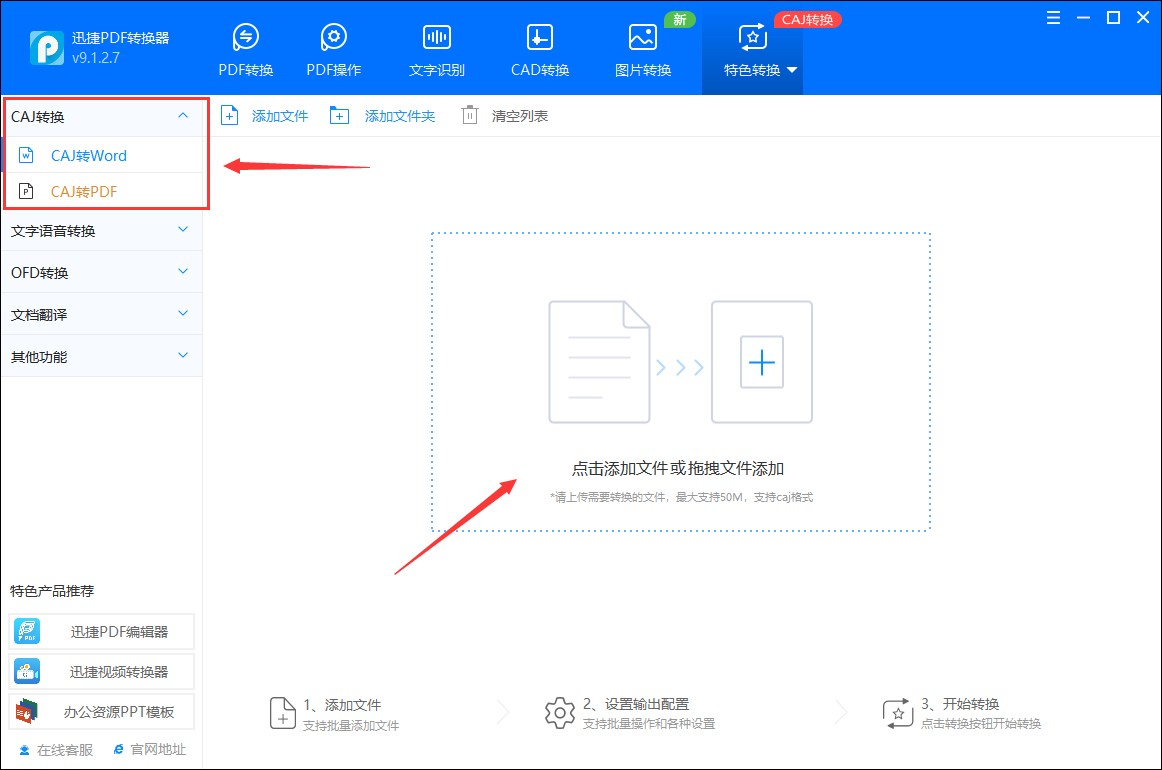Viewport: 1162px width, 770px height.
Task: Click the source document illustration icon
Action: (x=599, y=362)
